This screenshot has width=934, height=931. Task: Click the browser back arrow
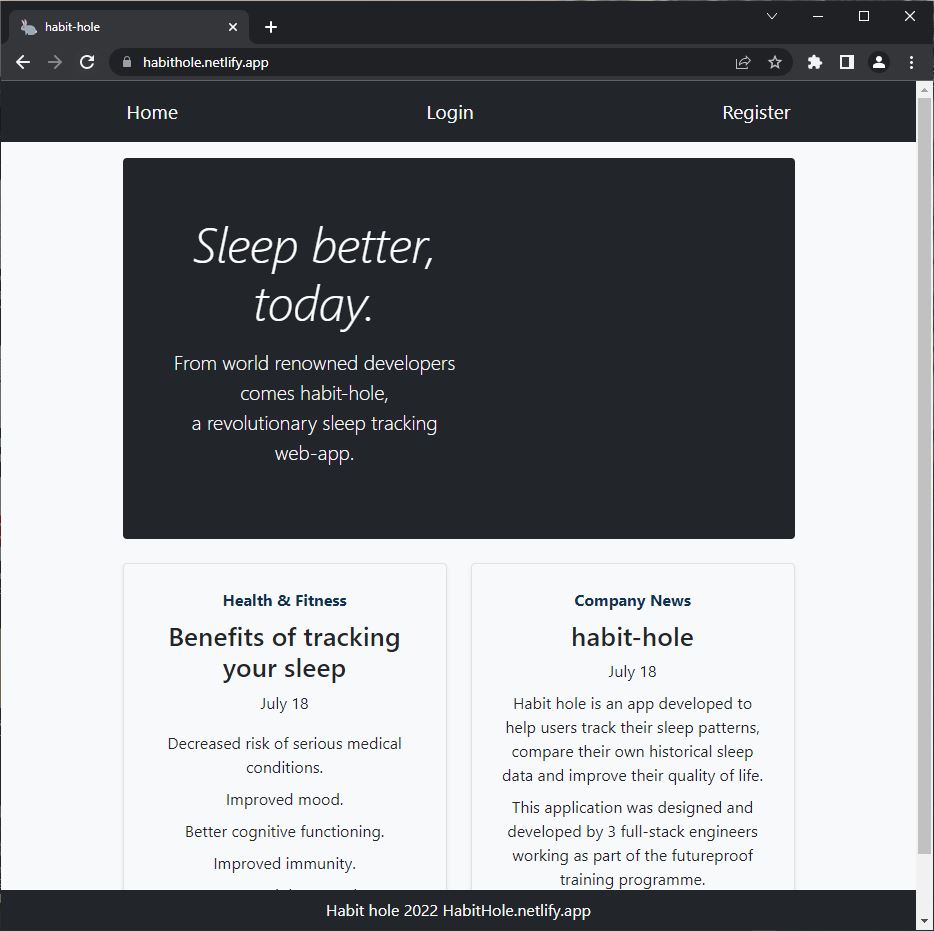[23, 62]
